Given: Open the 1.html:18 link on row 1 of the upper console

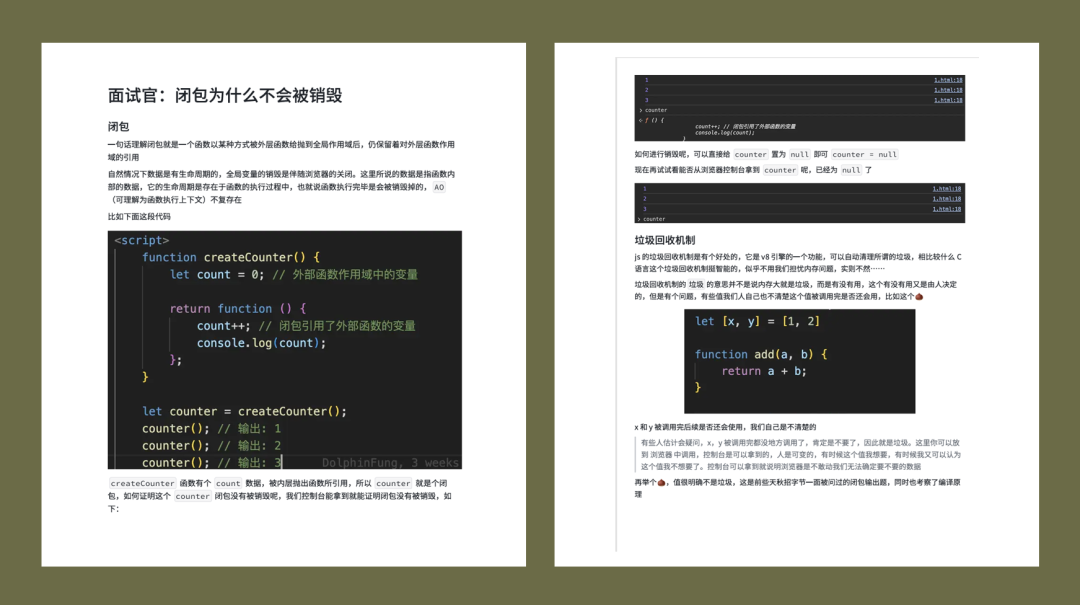Looking at the screenshot, I should pos(948,80).
